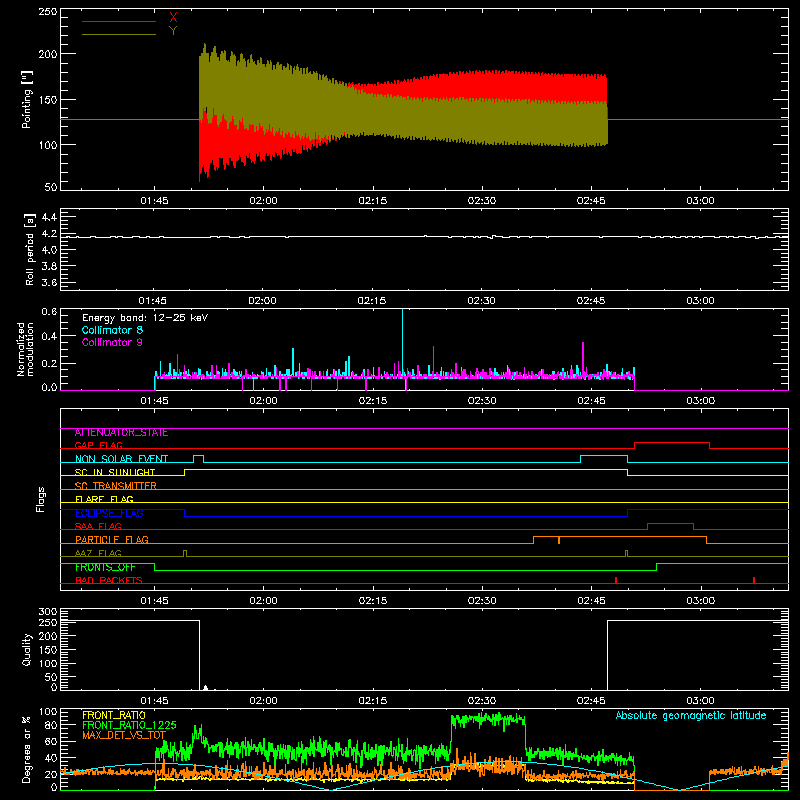
Task: Click the red X legend line sample
Action: point(119,21)
